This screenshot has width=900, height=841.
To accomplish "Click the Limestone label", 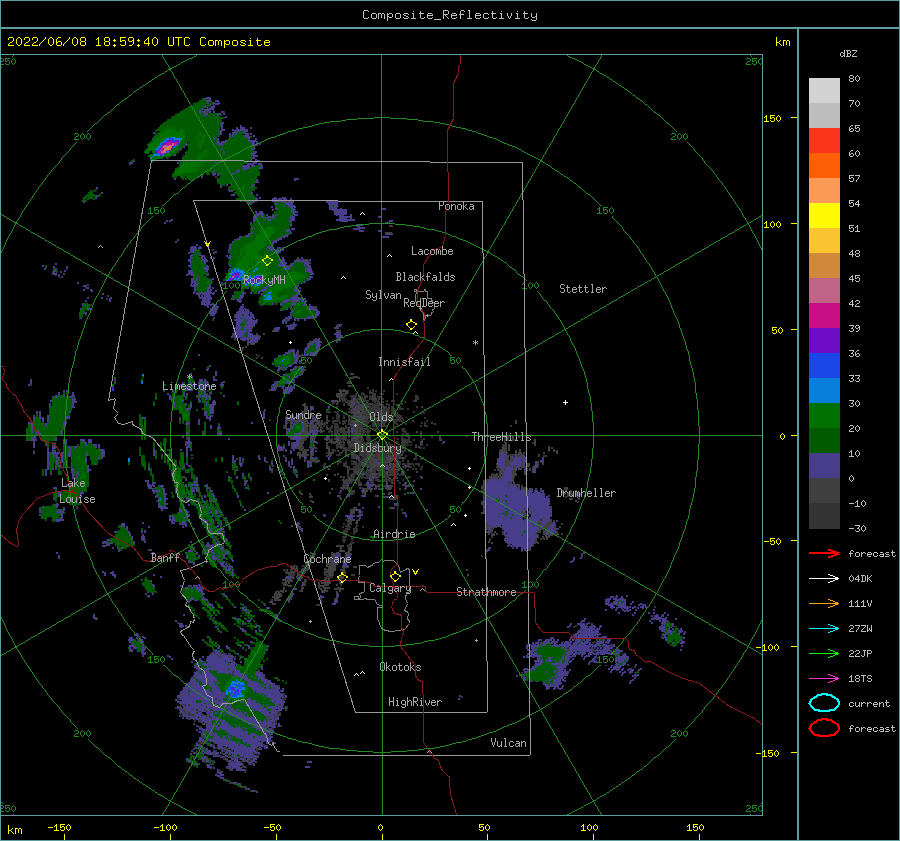I will [189, 386].
